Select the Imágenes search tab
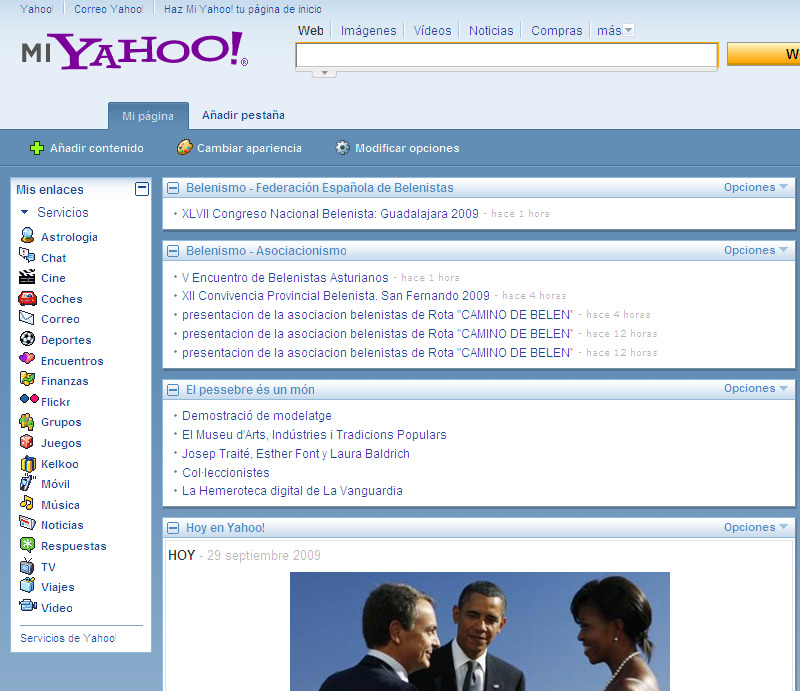Image resolution: width=800 pixels, height=691 pixels. coord(368,31)
